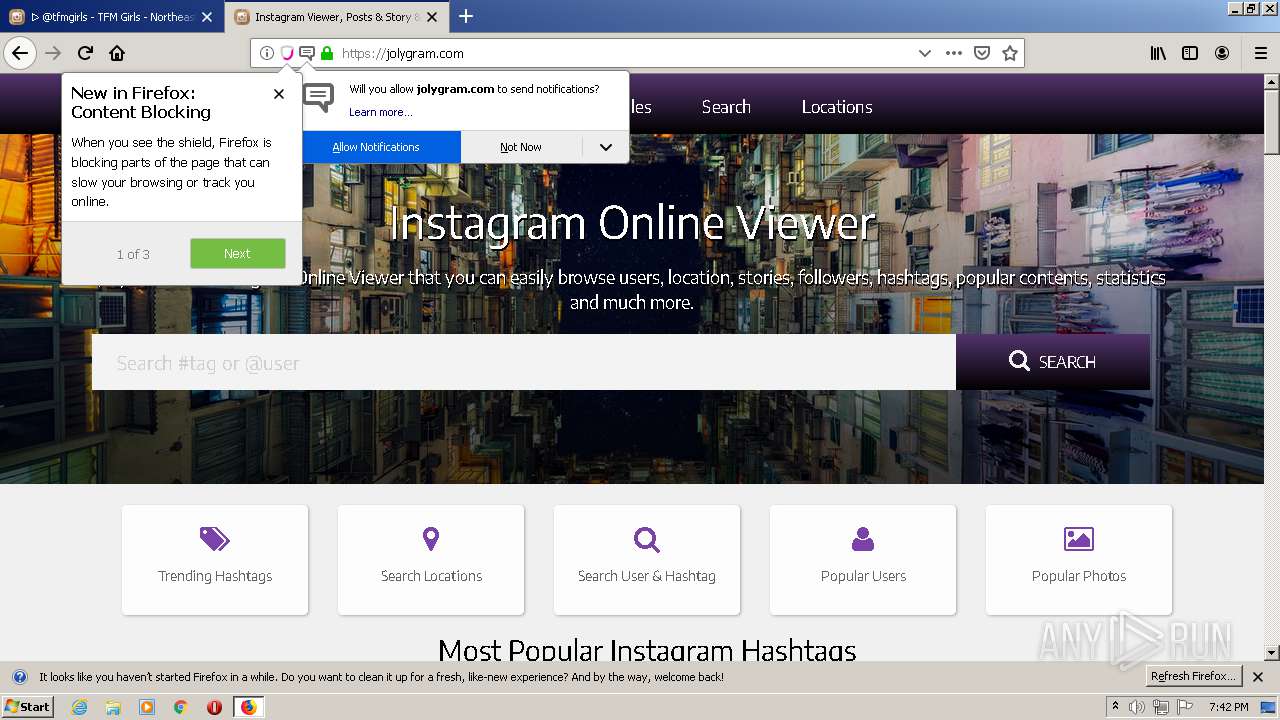
Task: Close the Instagram Viewer tab
Action: click(x=432, y=17)
